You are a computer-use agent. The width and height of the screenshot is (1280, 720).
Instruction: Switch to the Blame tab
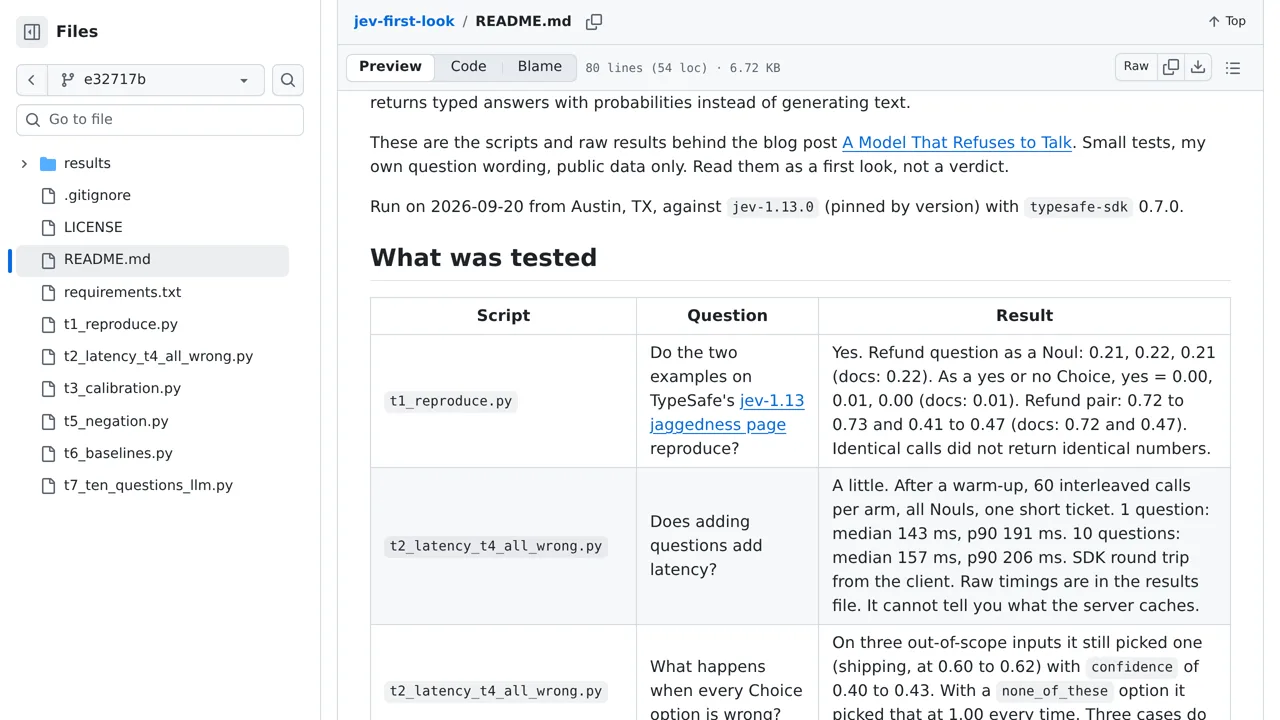(540, 67)
